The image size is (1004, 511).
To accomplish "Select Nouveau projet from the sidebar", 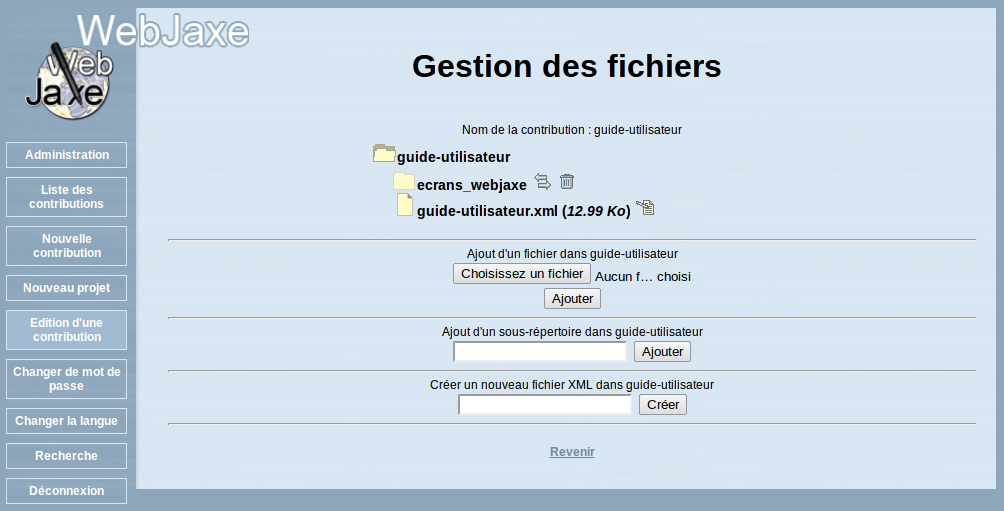I will pyautogui.click(x=67, y=288).
